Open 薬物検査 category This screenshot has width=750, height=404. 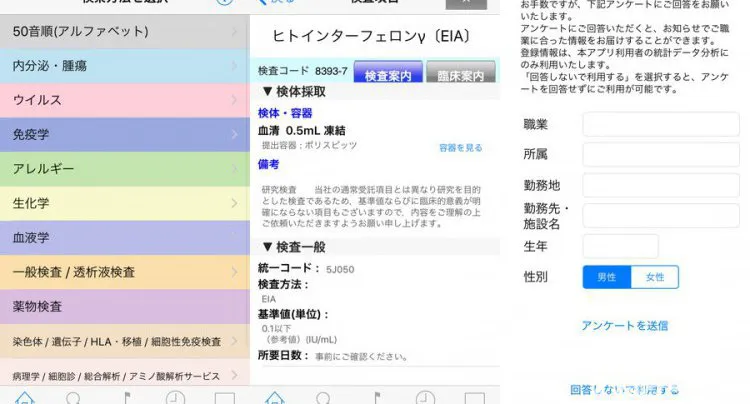click(x=125, y=306)
